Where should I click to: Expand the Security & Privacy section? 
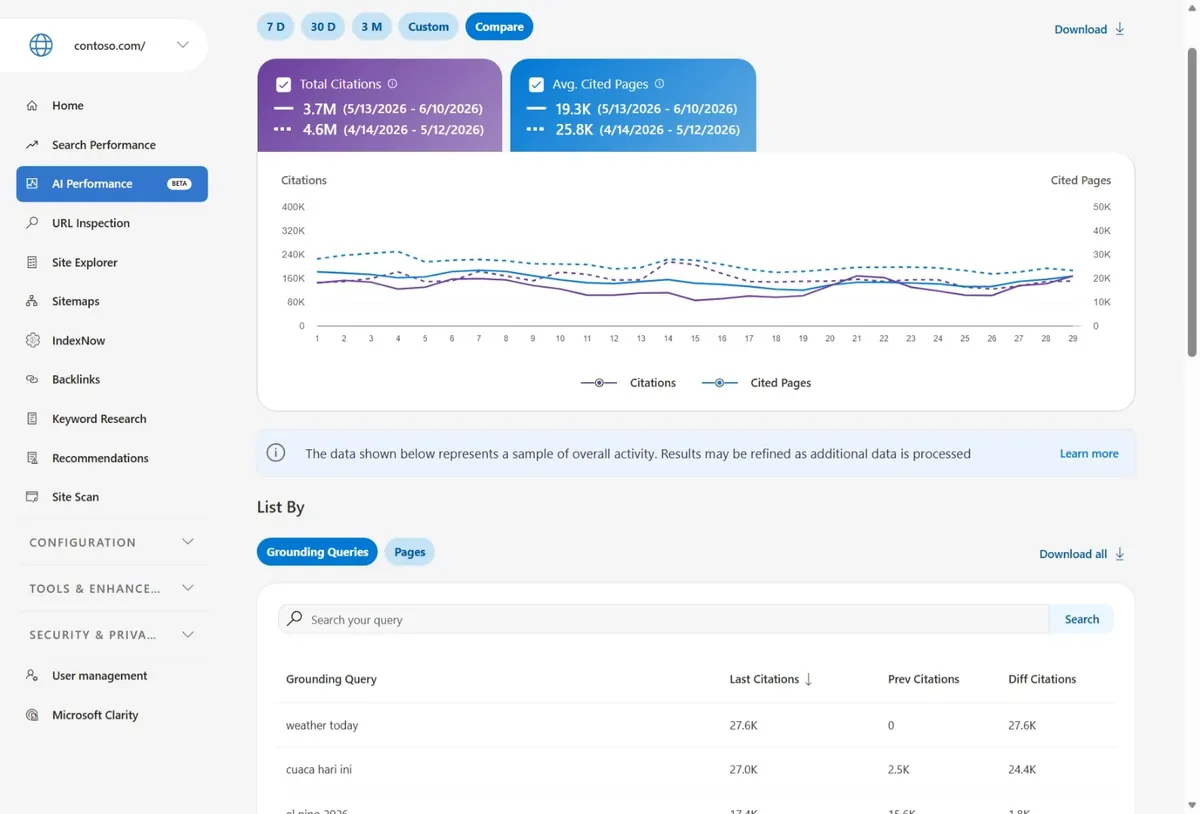[x=112, y=634]
